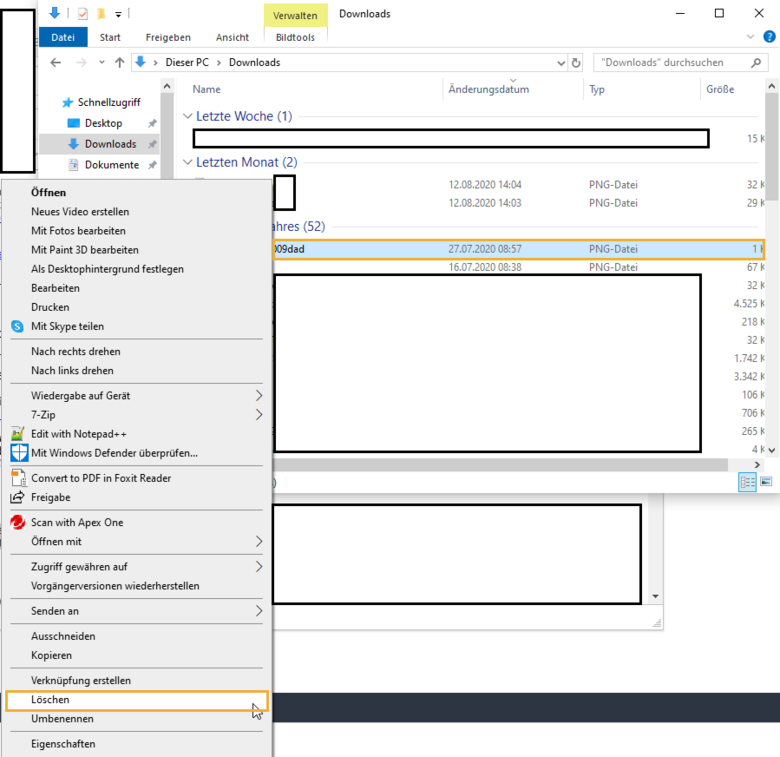Switch to large thumbnails view icon
This screenshot has height=757, width=780.
coord(766,481)
